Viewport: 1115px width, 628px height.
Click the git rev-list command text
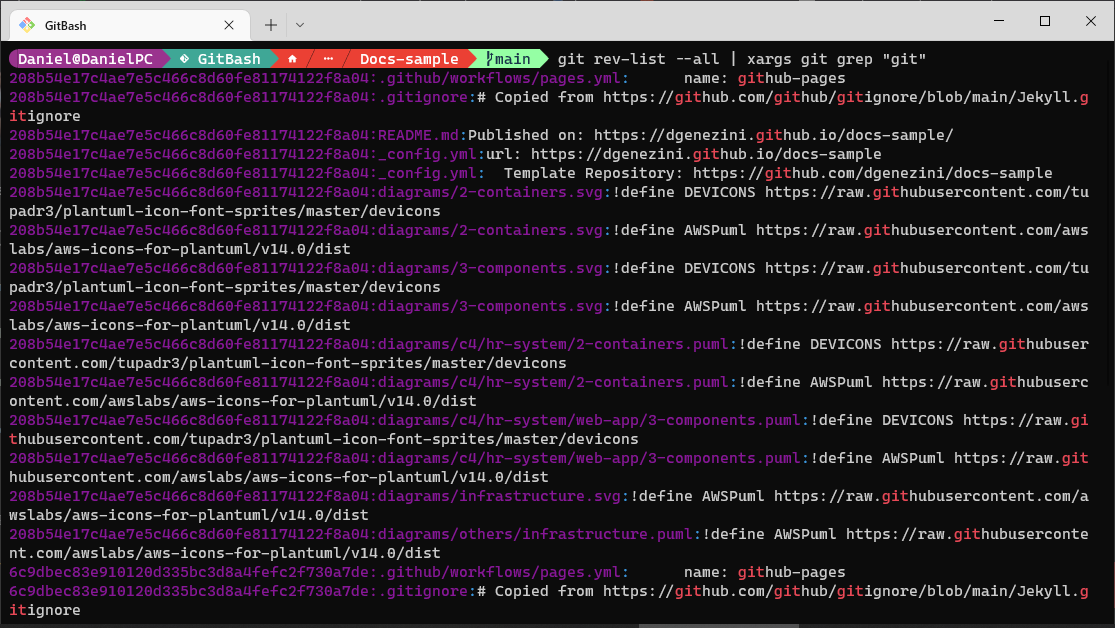[x=742, y=59]
